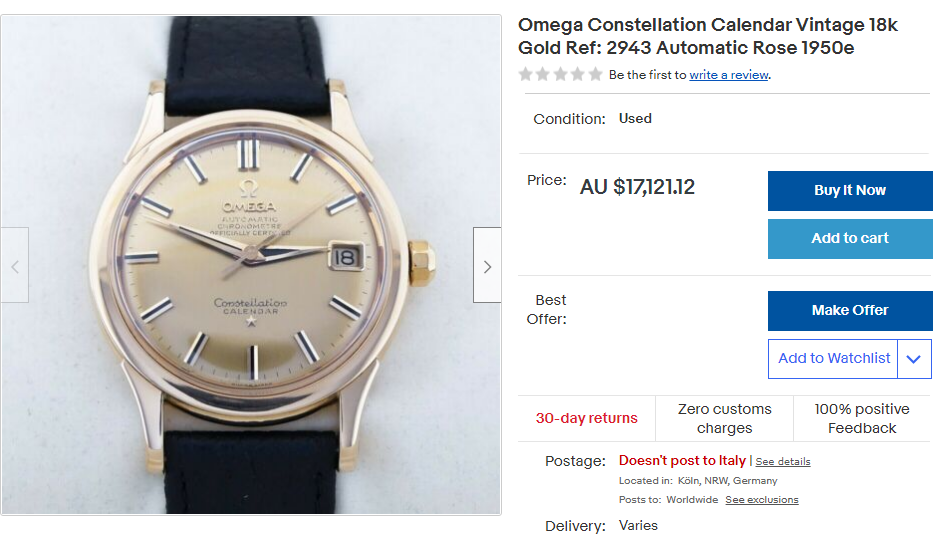The height and width of the screenshot is (535, 948).
Task: Click the 30-day returns text
Action: pos(586,419)
